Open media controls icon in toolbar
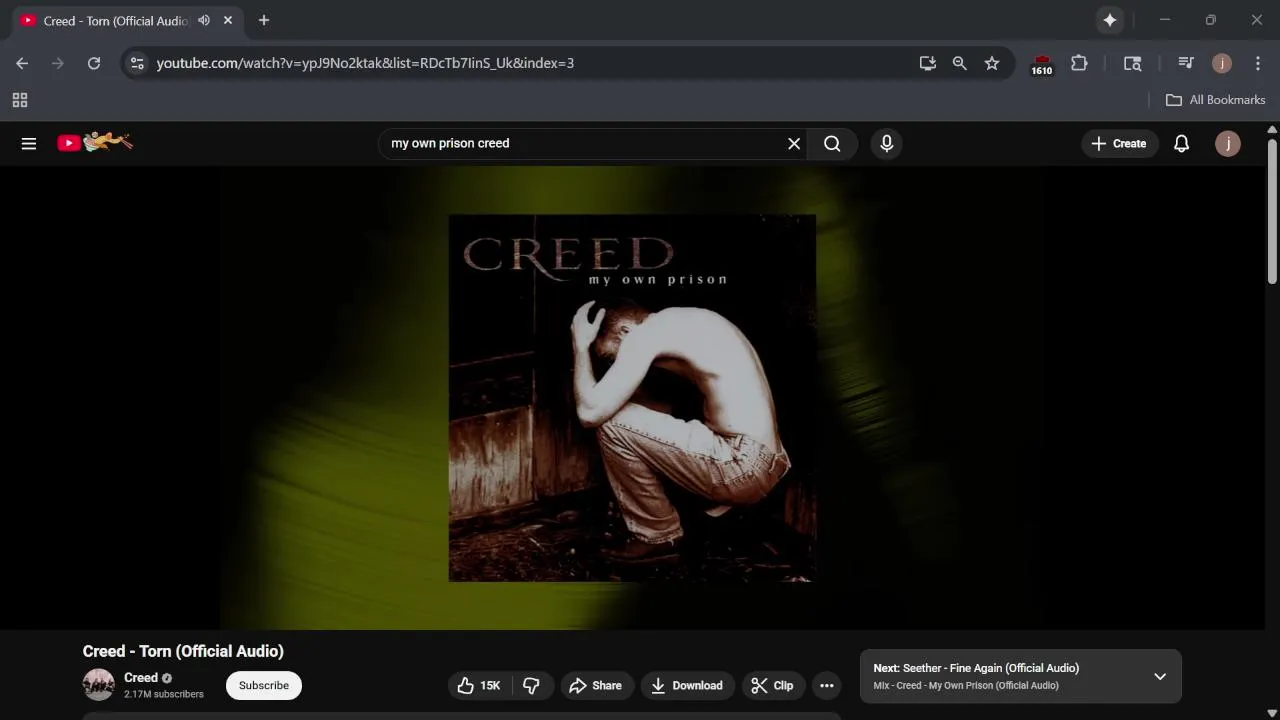The image size is (1280, 720). click(1186, 63)
